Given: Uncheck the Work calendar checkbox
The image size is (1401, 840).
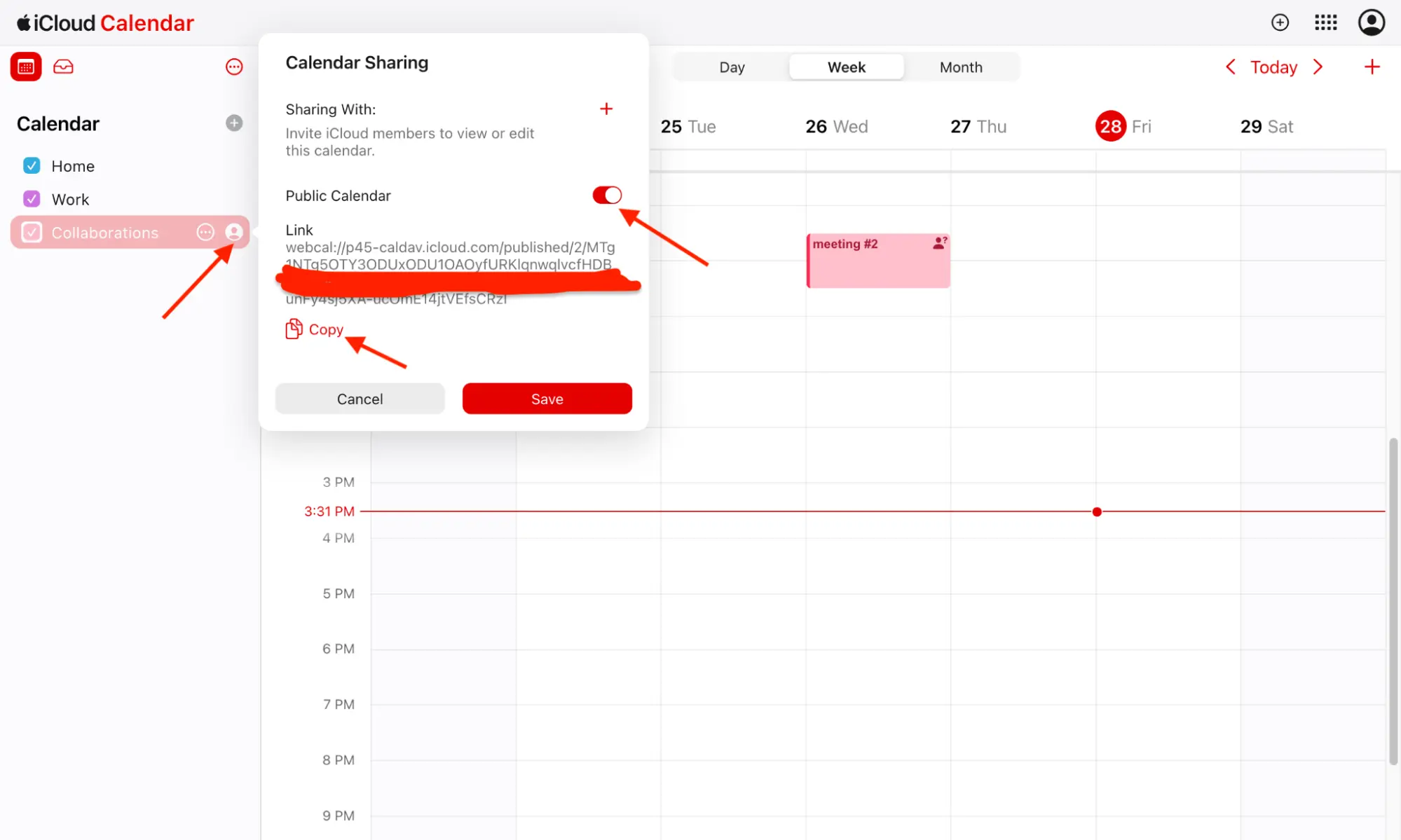Looking at the screenshot, I should (32, 199).
